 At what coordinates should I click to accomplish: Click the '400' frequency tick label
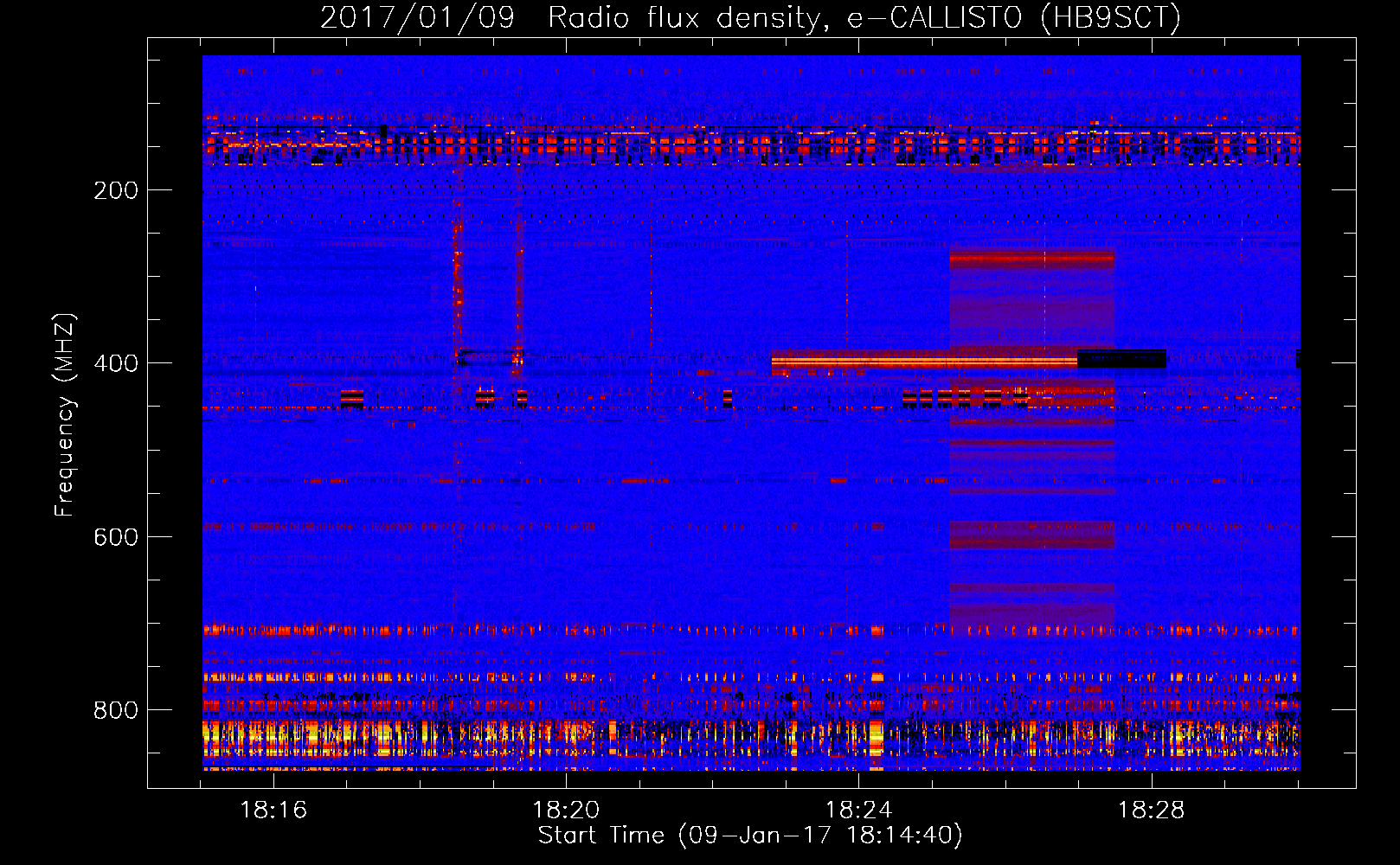pyautogui.click(x=116, y=363)
